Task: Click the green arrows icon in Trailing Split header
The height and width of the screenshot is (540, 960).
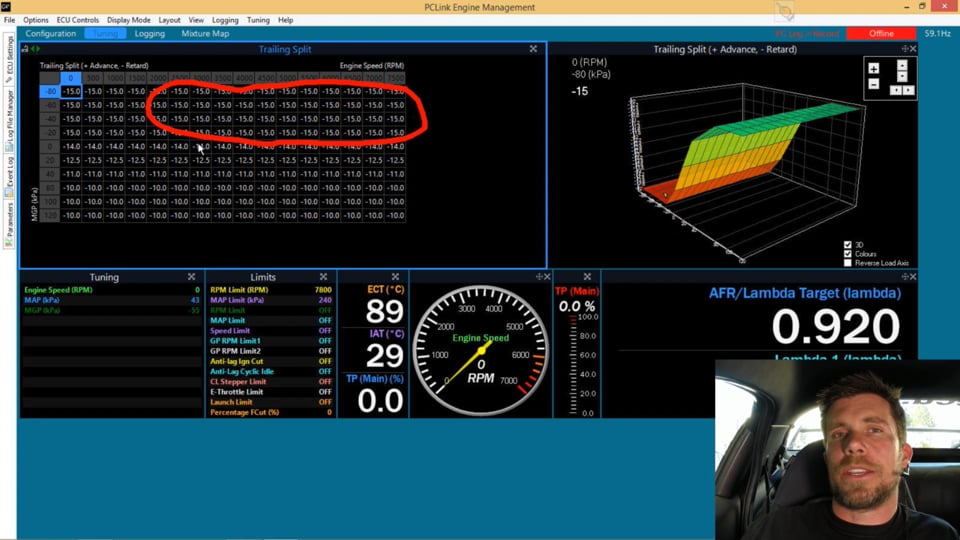Action: (x=35, y=49)
